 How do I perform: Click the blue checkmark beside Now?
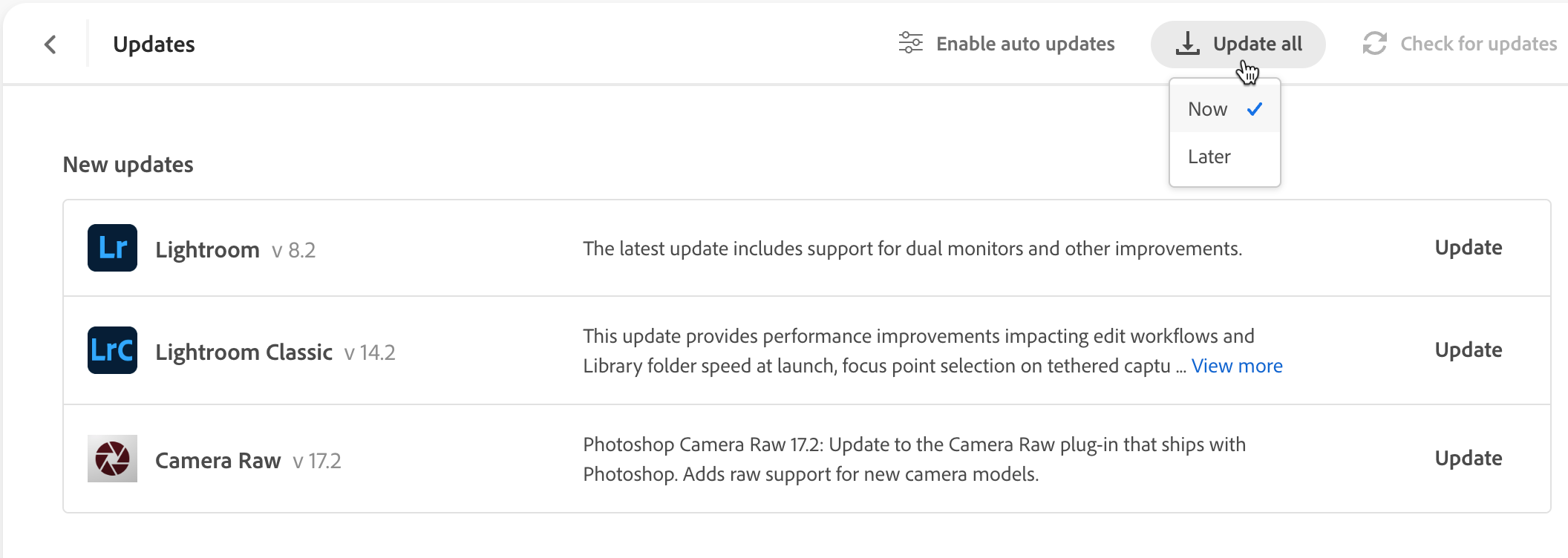point(1255,109)
